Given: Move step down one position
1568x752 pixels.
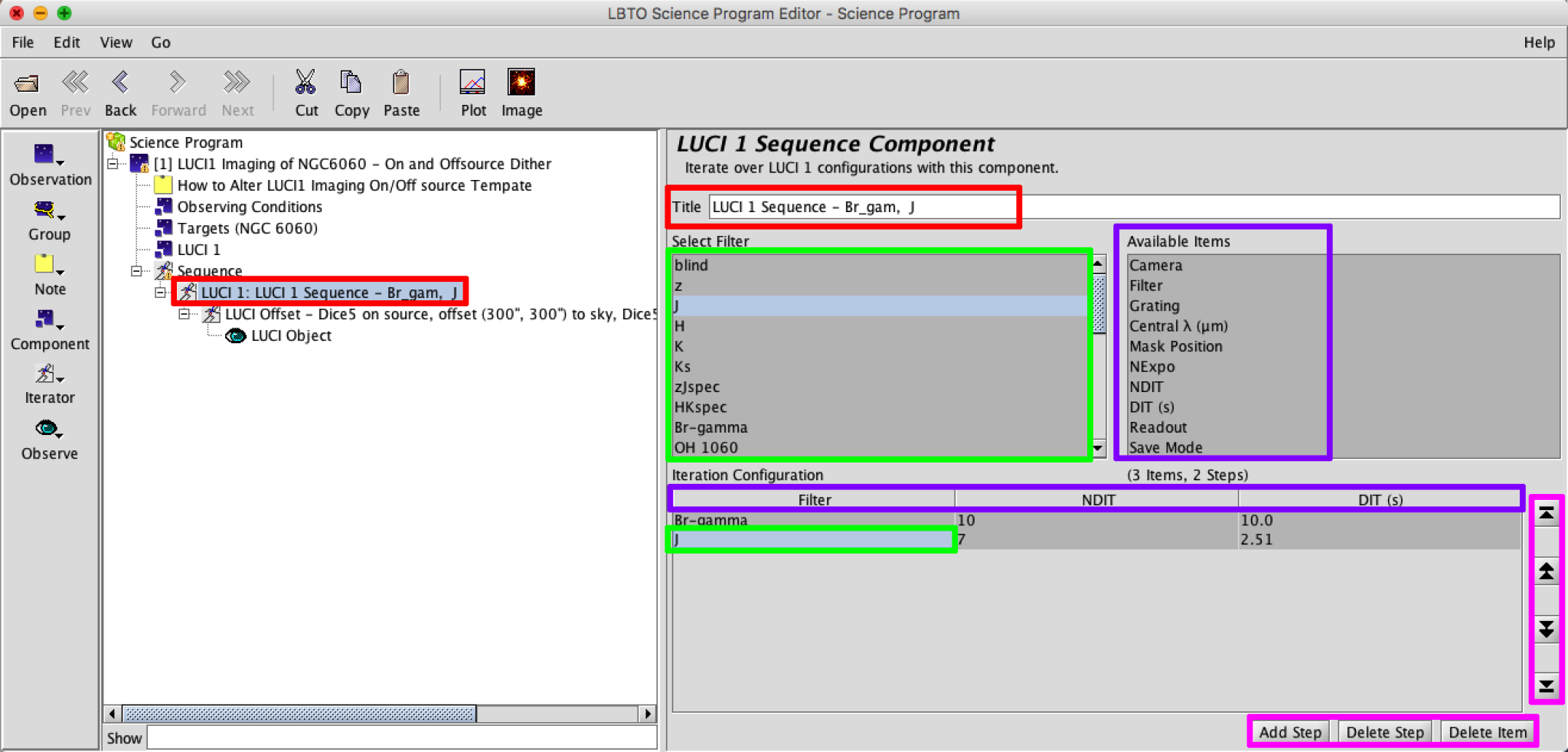Looking at the screenshot, I should [x=1547, y=629].
